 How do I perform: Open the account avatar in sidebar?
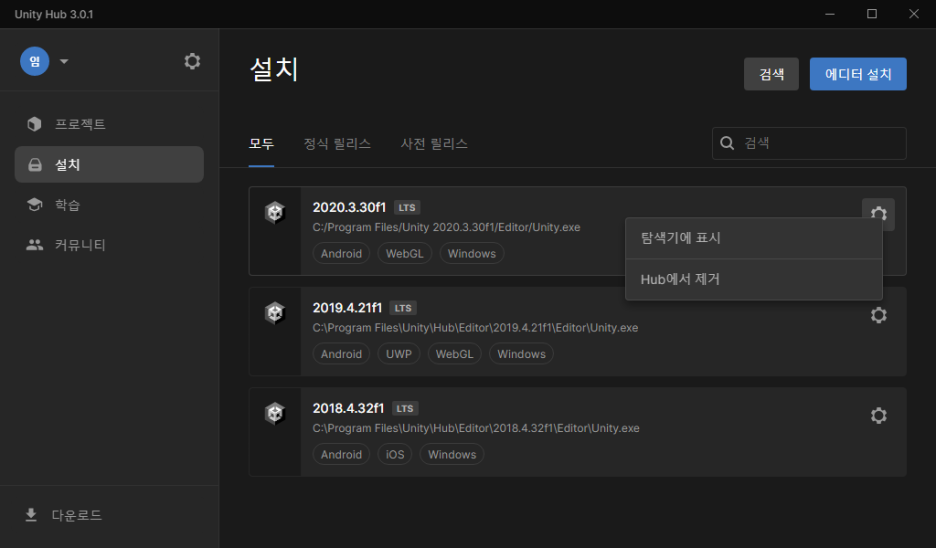point(35,61)
